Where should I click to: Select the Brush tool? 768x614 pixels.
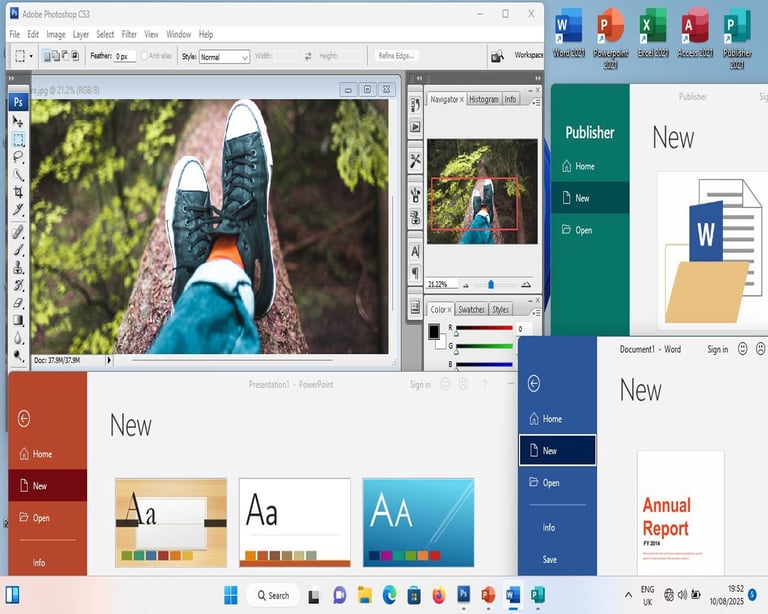(x=18, y=250)
